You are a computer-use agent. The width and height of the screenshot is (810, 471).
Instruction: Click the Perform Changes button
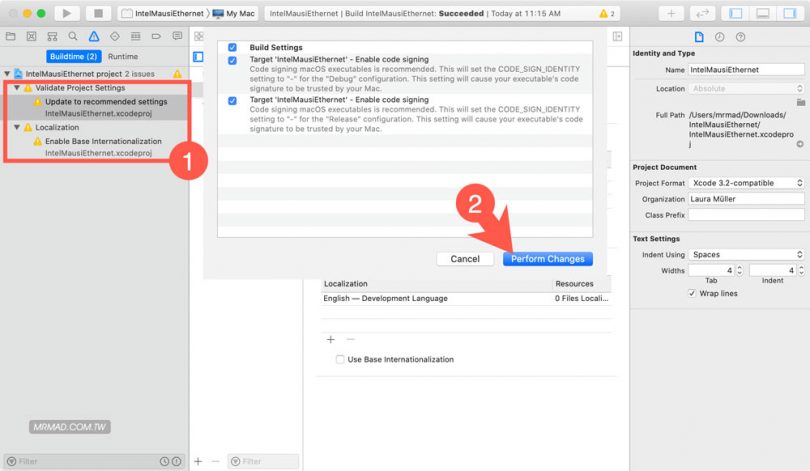[x=548, y=259]
